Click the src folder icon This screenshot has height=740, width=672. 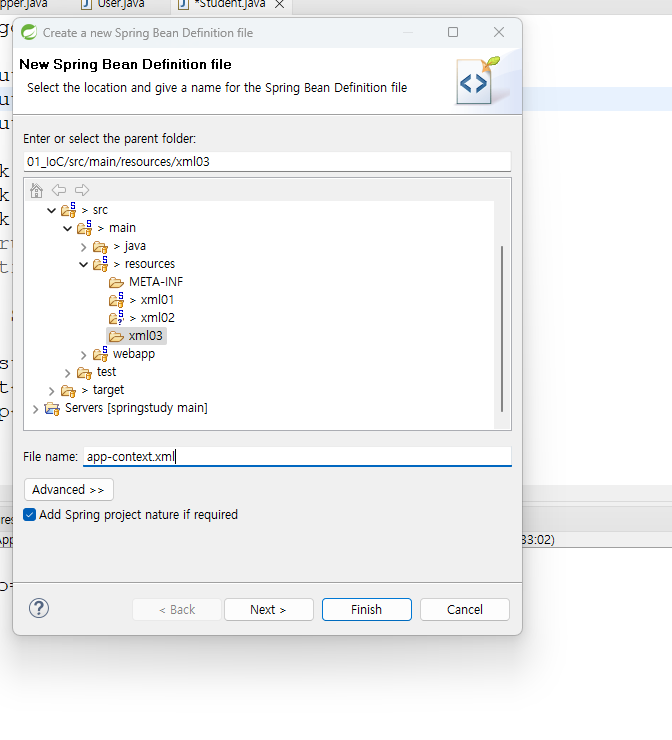click(x=68, y=210)
